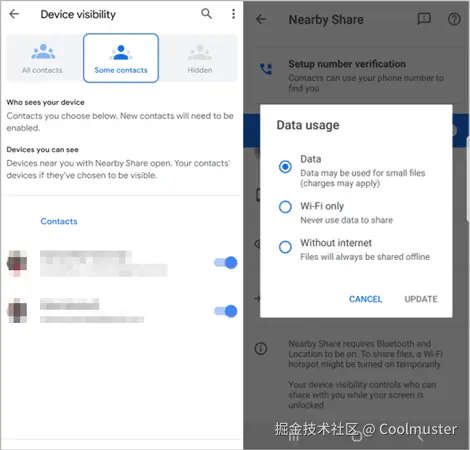This screenshot has height=450, width=470.
Task: Select the All contacts tab
Action: (42, 58)
